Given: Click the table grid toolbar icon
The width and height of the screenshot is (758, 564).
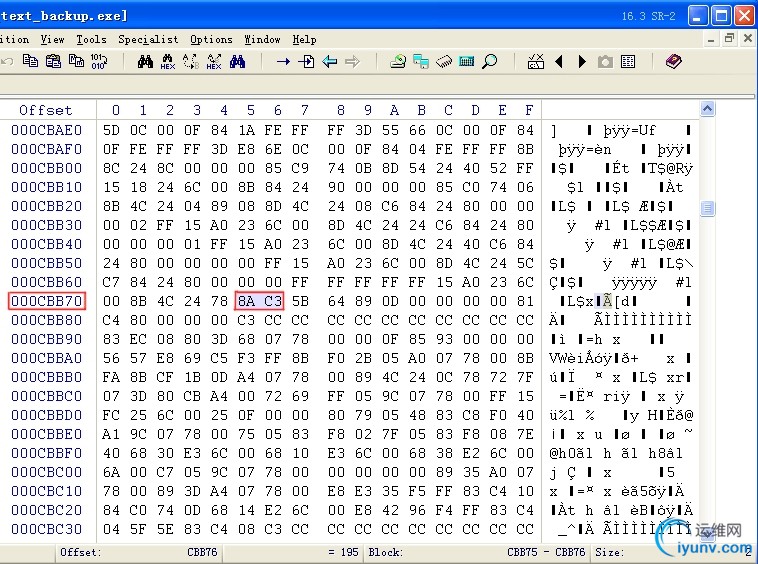Looking at the screenshot, I should (628, 61).
